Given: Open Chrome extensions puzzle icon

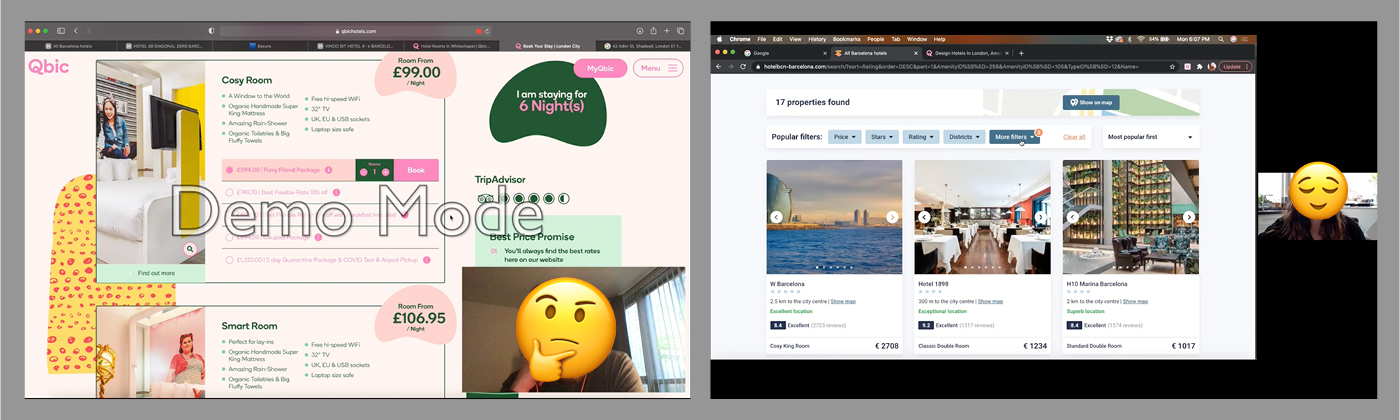Looking at the screenshot, I should click(x=1199, y=66).
